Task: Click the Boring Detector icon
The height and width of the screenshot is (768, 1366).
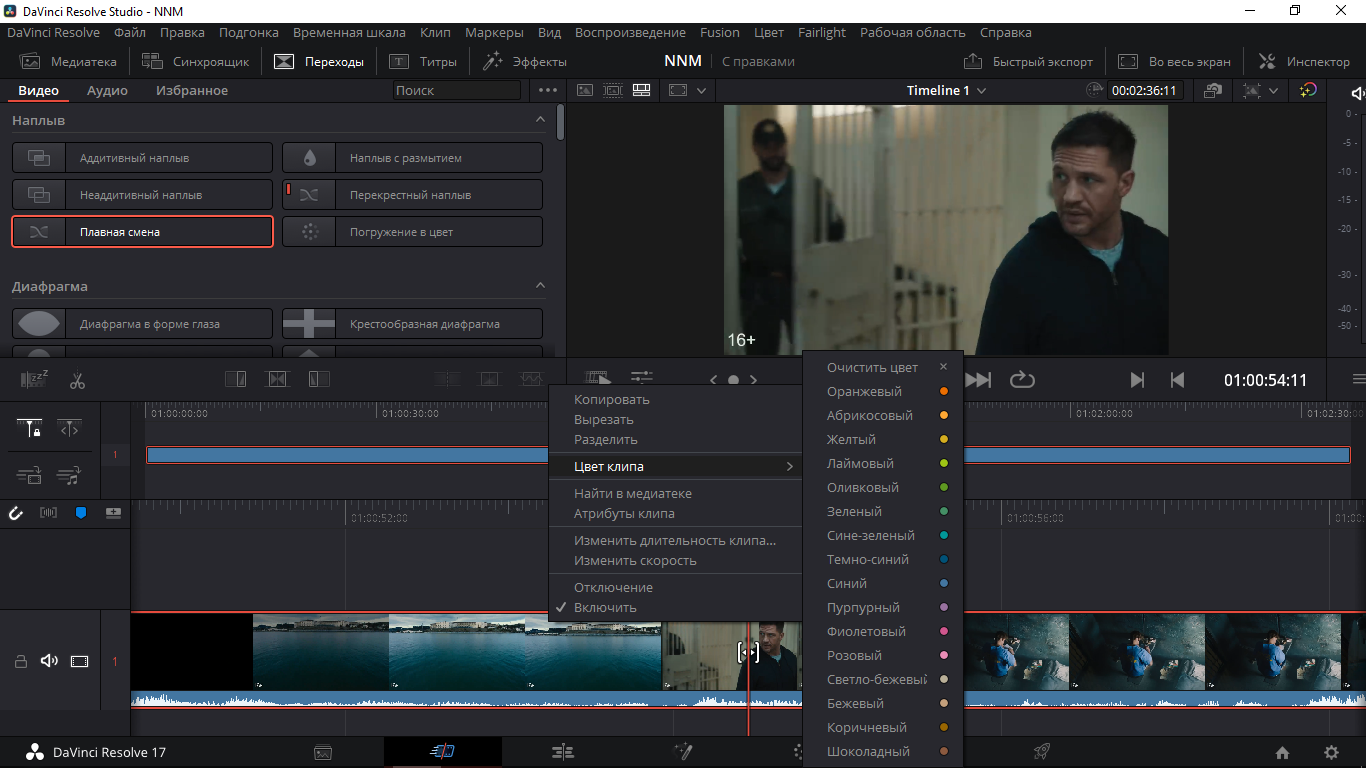Action: 35,380
